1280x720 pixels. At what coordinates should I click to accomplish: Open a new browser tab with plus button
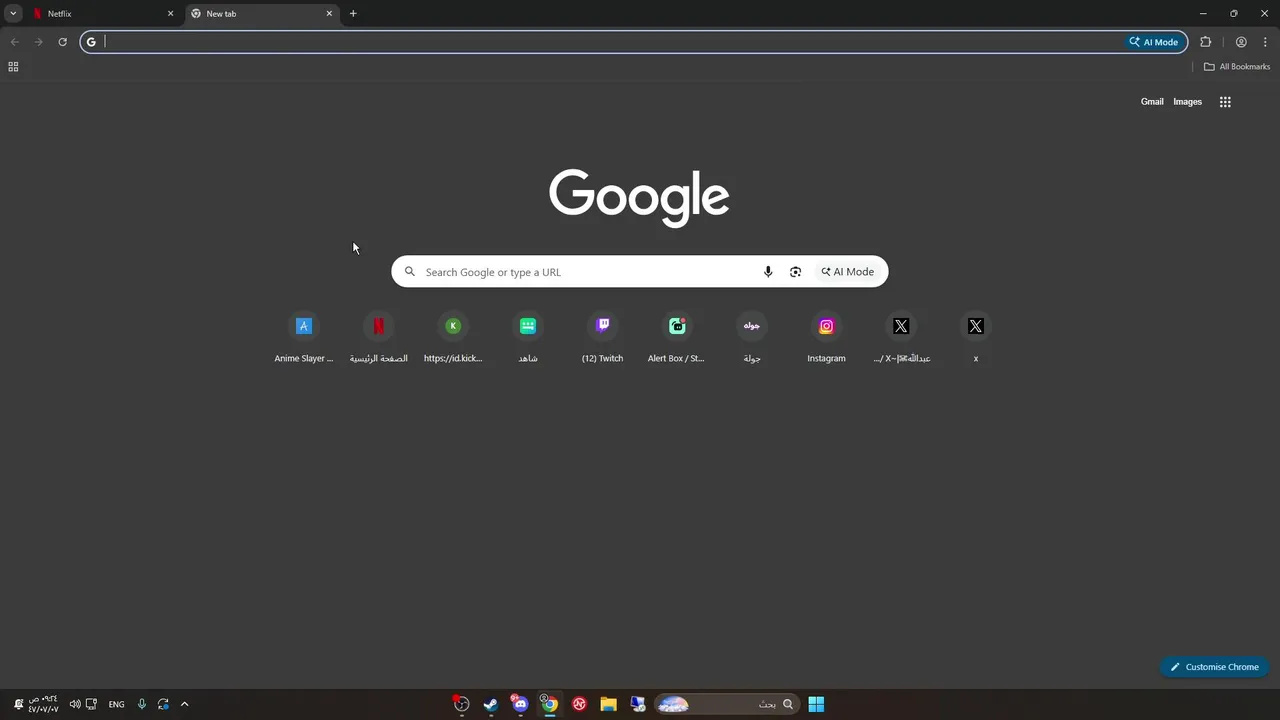pos(353,14)
